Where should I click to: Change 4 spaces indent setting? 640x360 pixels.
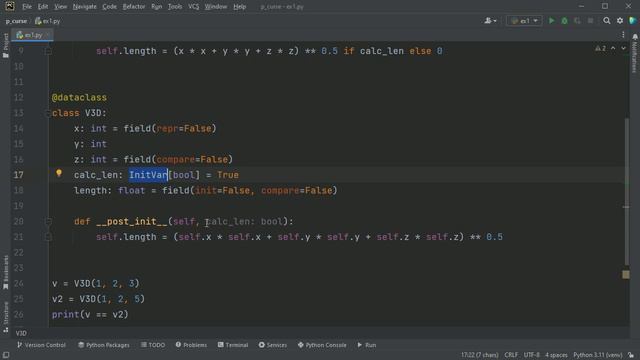click(556, 355)
